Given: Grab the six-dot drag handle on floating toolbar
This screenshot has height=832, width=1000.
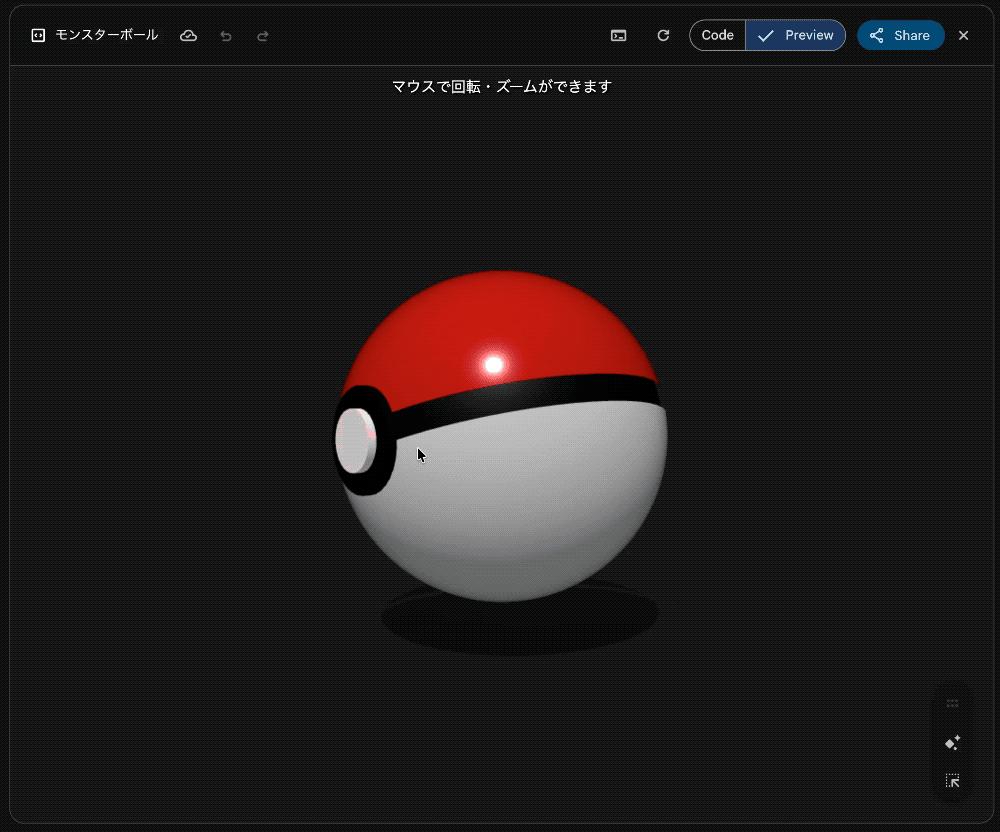Looking at the screenshot, I should pyautogui.click(x=952, y=704).
